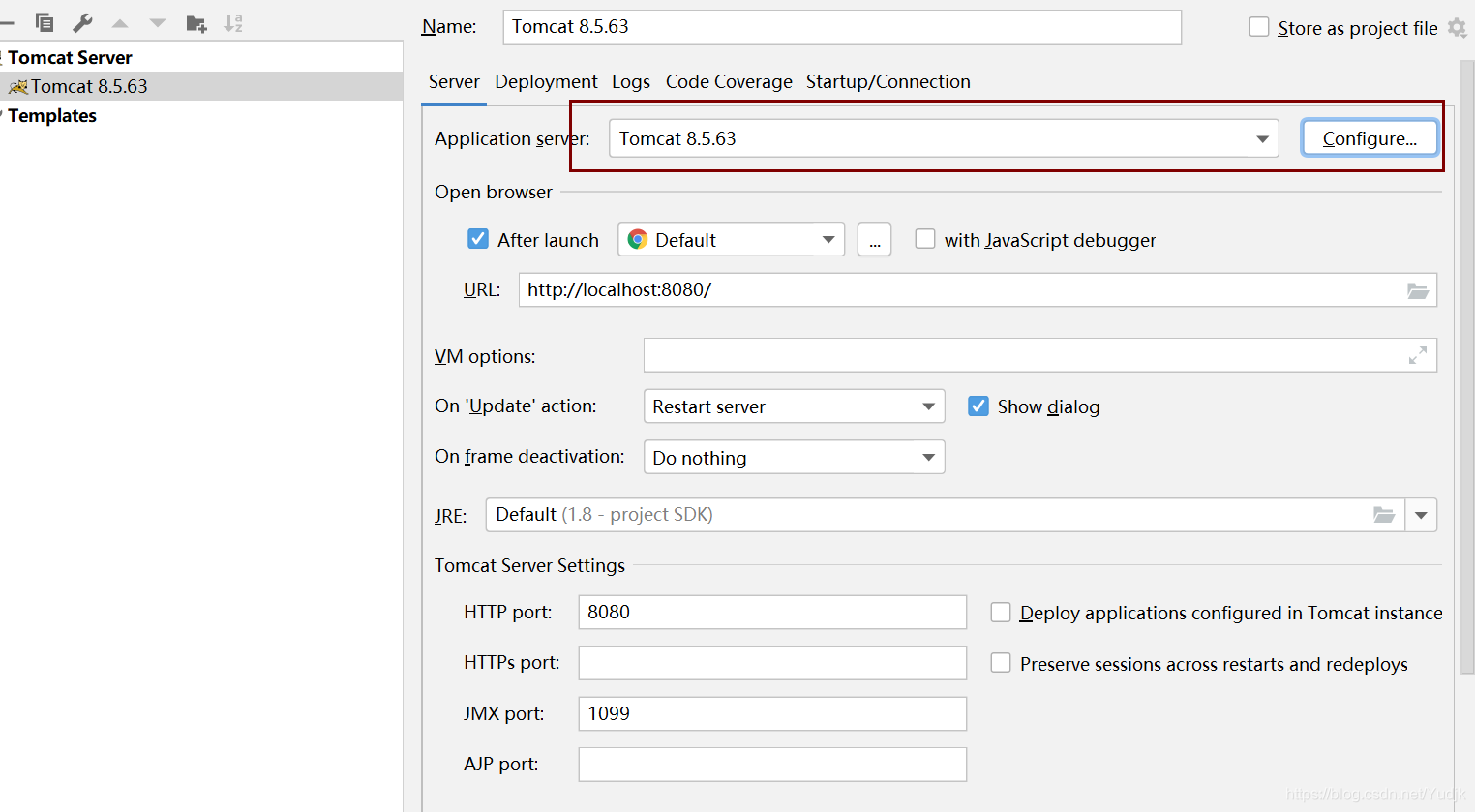Uncheck the After launch checkbox
Viewport: 1475px width, 812px height.
click(478, 239)
